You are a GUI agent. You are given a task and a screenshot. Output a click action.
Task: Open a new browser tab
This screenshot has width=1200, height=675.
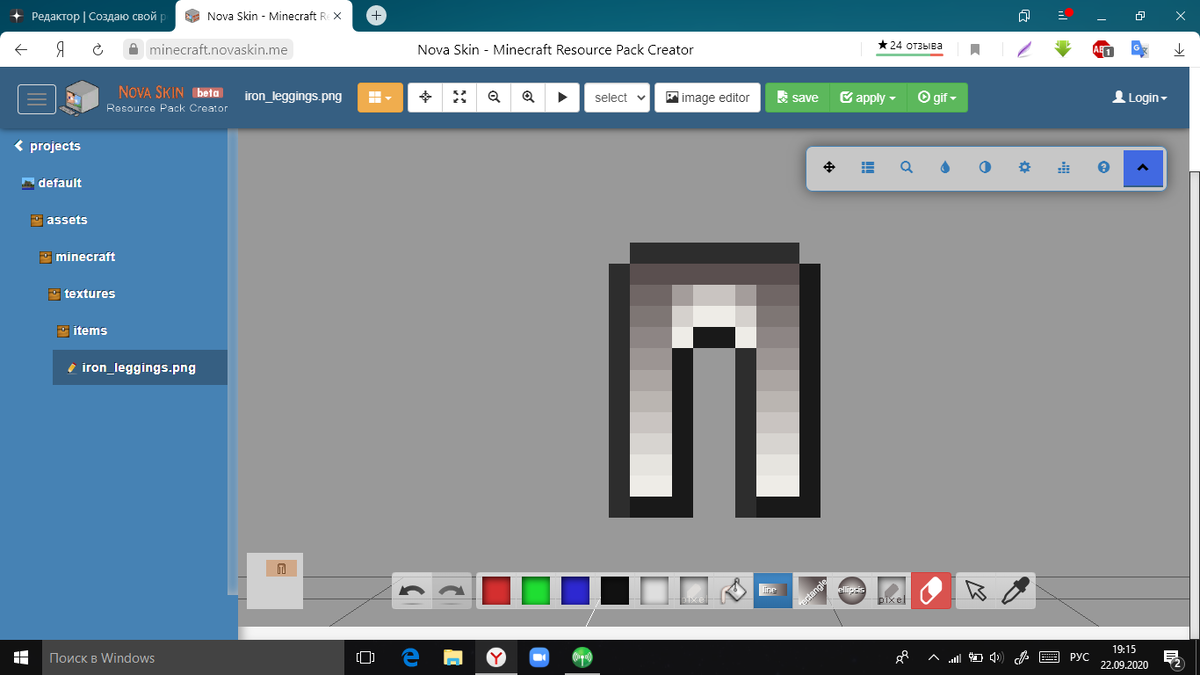click(x=376, y=15)
